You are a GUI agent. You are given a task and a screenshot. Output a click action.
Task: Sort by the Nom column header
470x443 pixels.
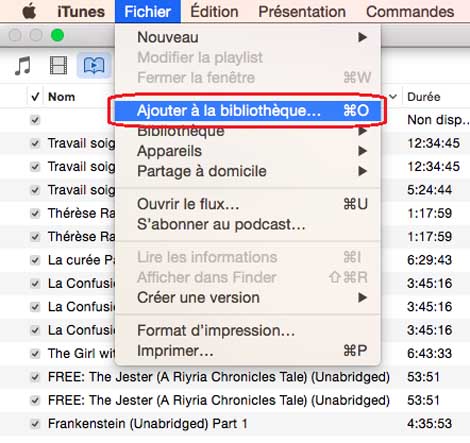coord(62,97)
